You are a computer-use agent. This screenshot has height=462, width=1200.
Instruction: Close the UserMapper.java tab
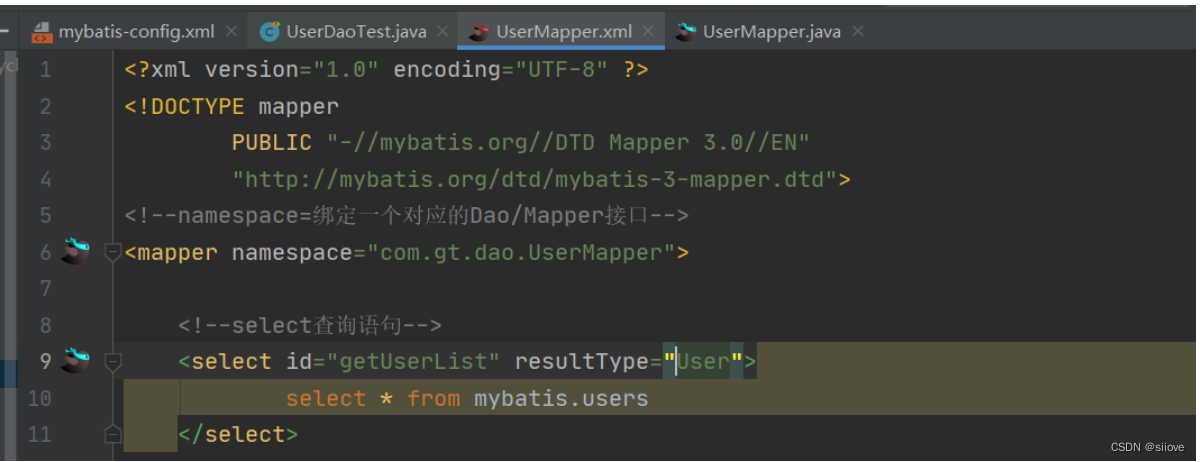coord(858,32)
